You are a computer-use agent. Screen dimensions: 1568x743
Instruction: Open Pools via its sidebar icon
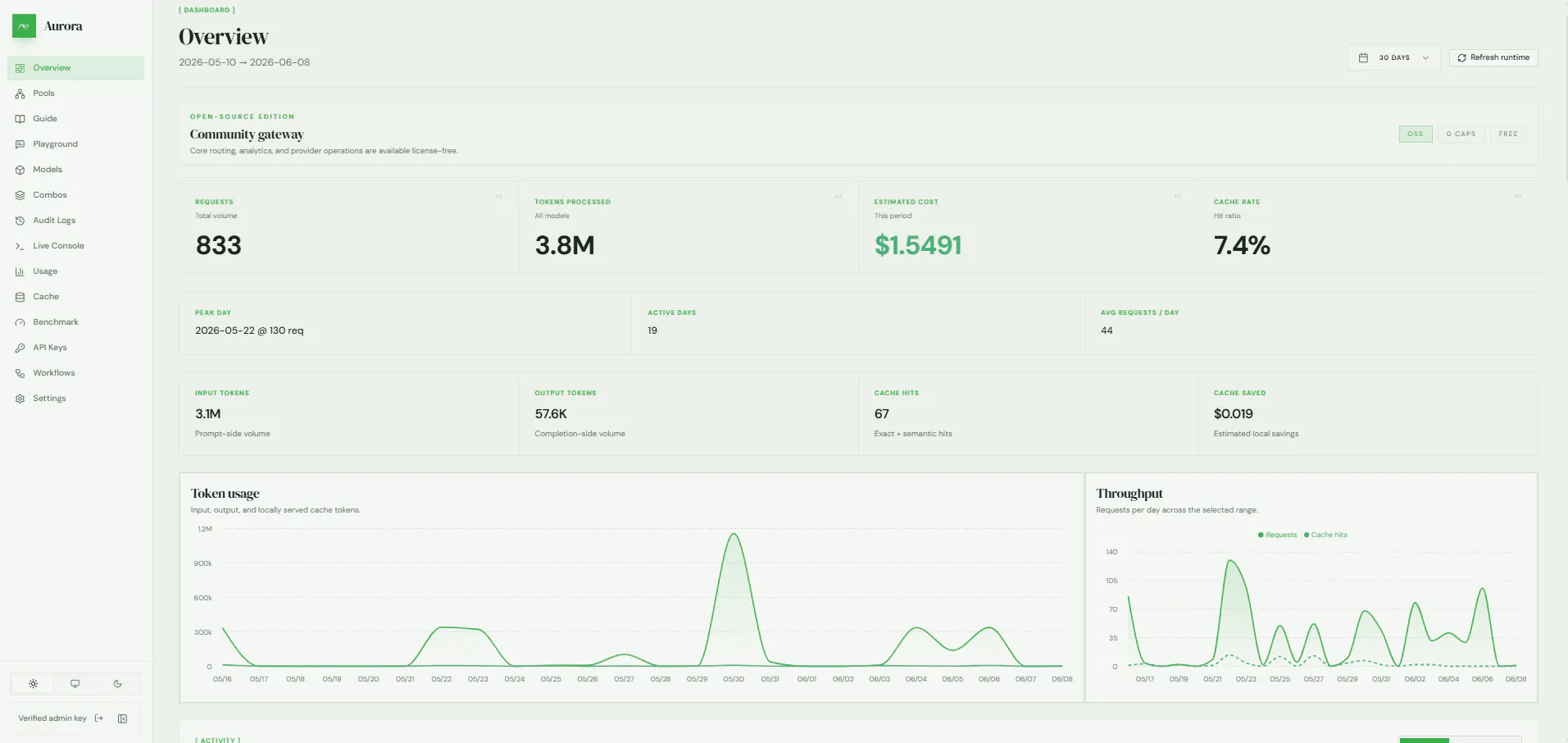[x=20, y=93]
